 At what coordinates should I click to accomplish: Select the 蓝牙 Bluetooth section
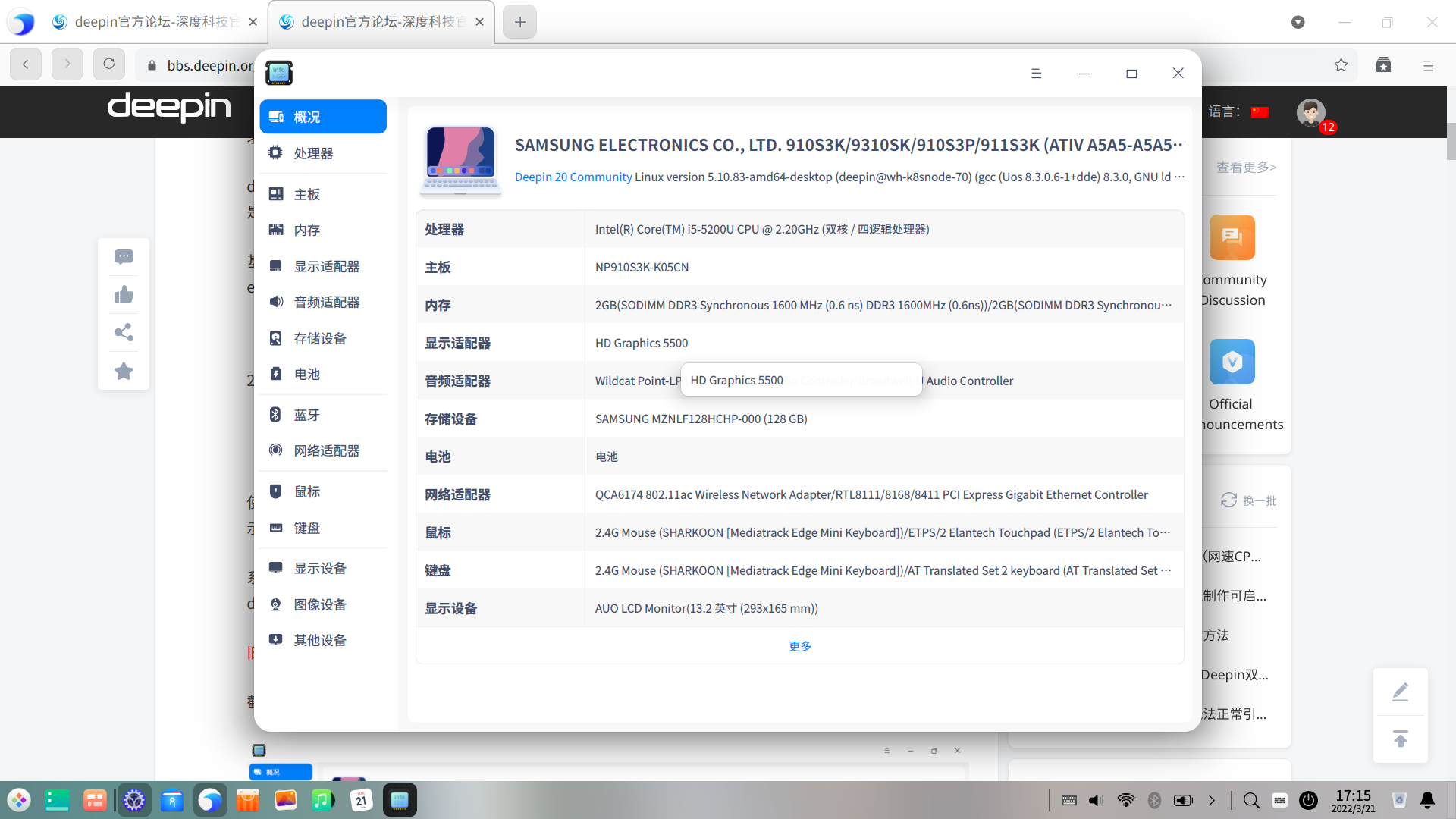pyautogui.click(x=307, y=415)
